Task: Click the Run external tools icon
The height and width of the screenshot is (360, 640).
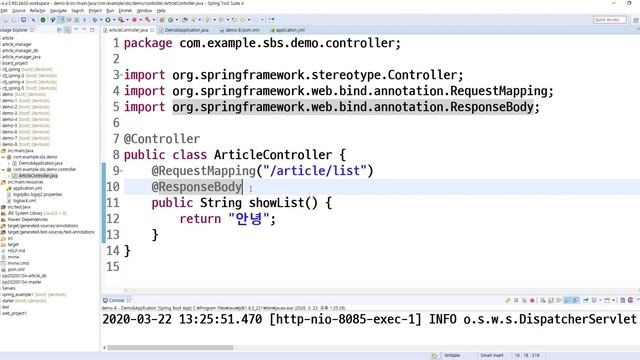Action: 121,20
